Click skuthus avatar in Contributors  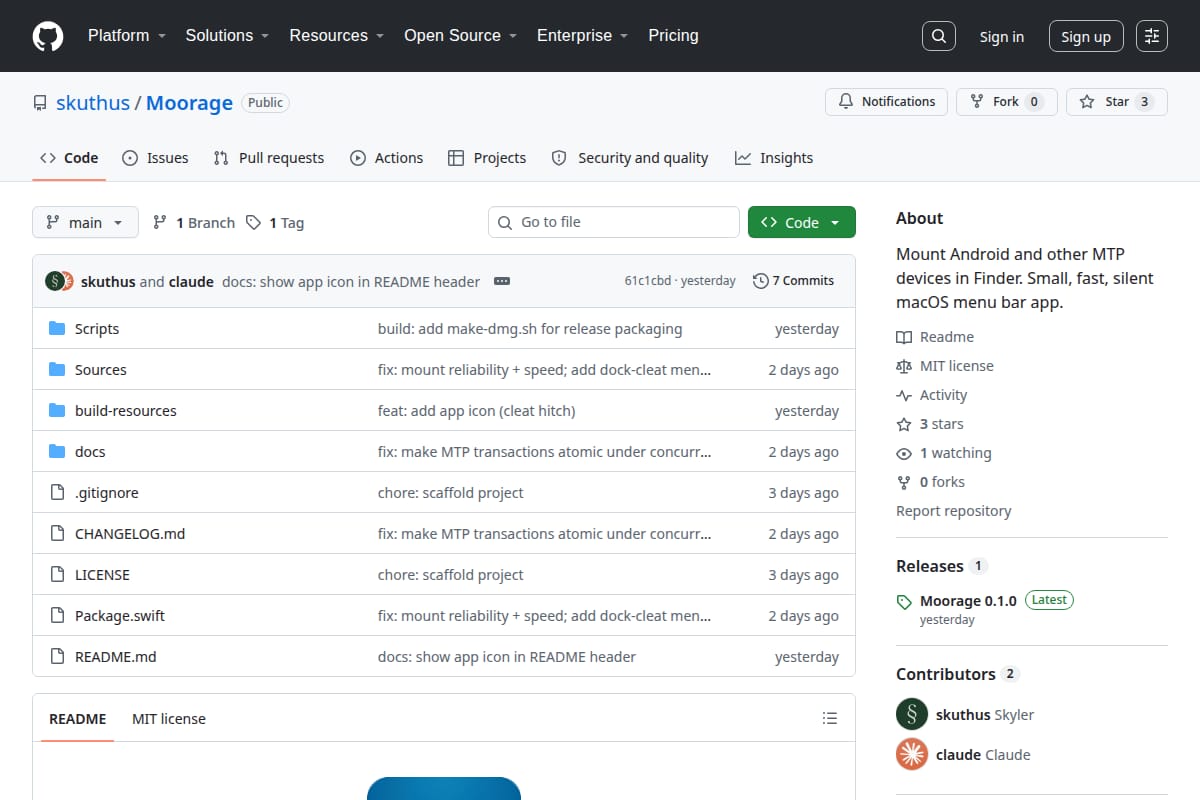point(912,715)
